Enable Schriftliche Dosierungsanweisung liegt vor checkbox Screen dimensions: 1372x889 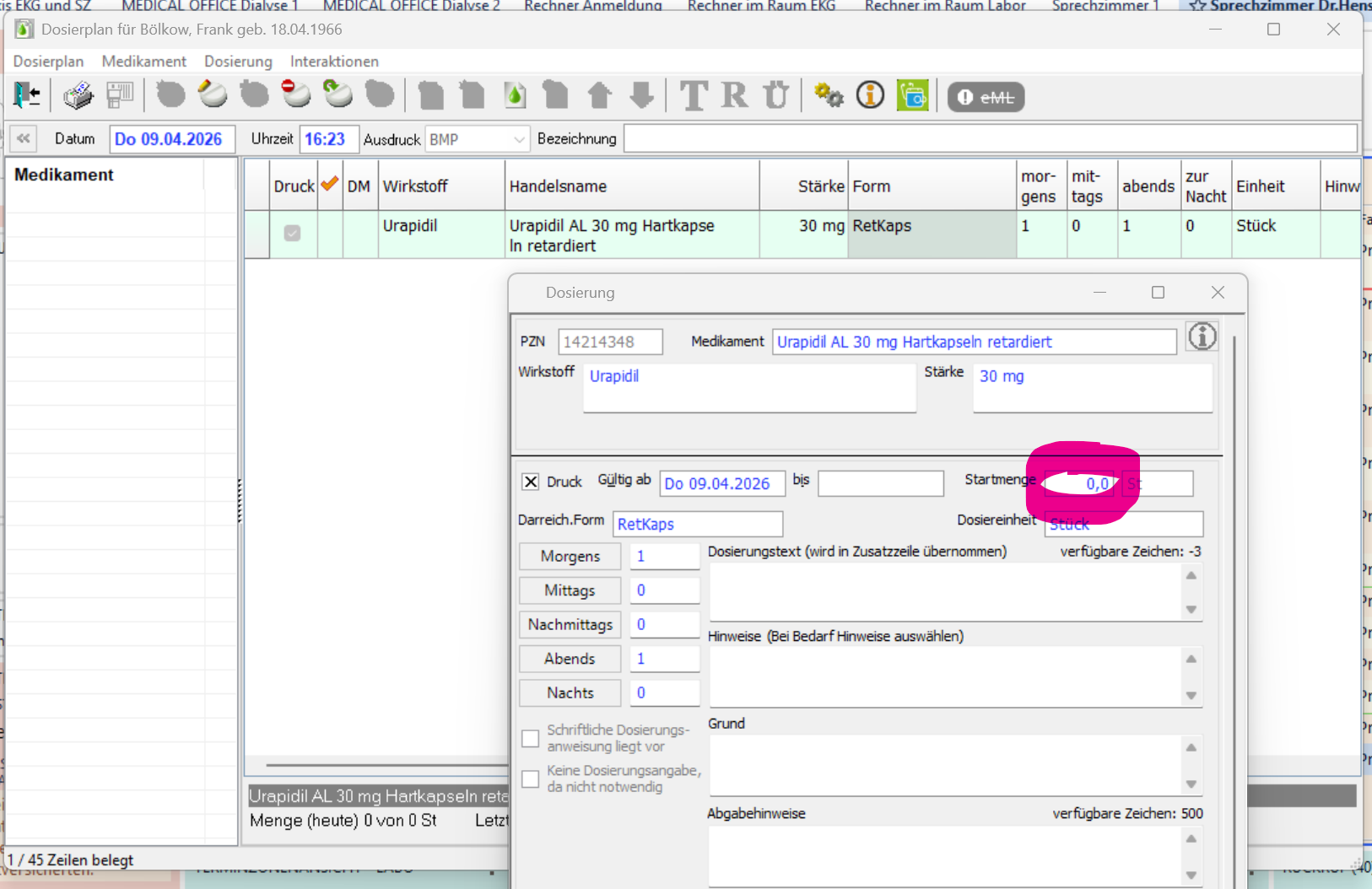point(531,739)
